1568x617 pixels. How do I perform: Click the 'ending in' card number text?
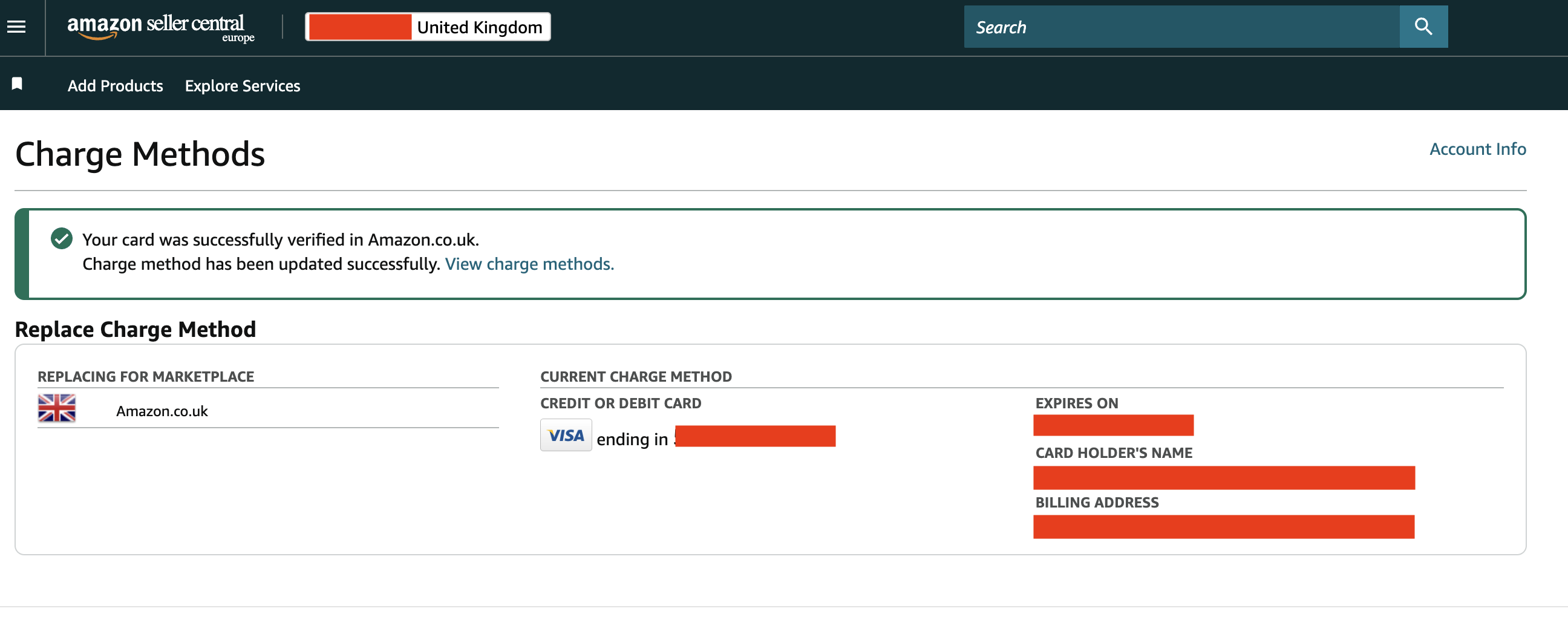(632, 439)
